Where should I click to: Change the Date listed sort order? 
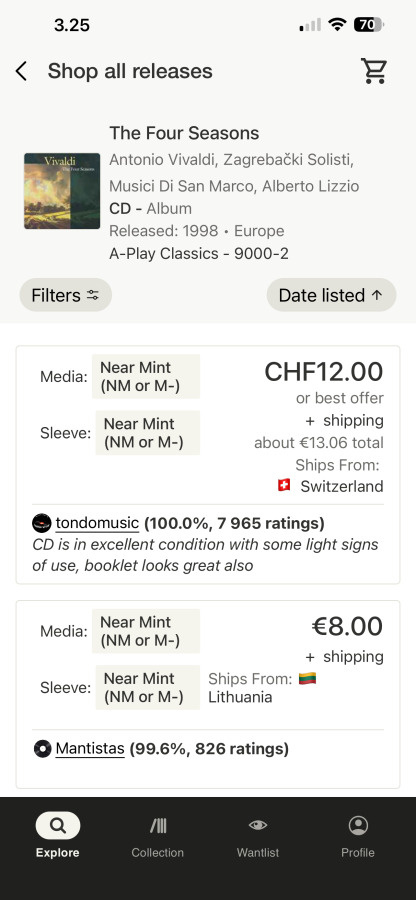coord(331,295)
